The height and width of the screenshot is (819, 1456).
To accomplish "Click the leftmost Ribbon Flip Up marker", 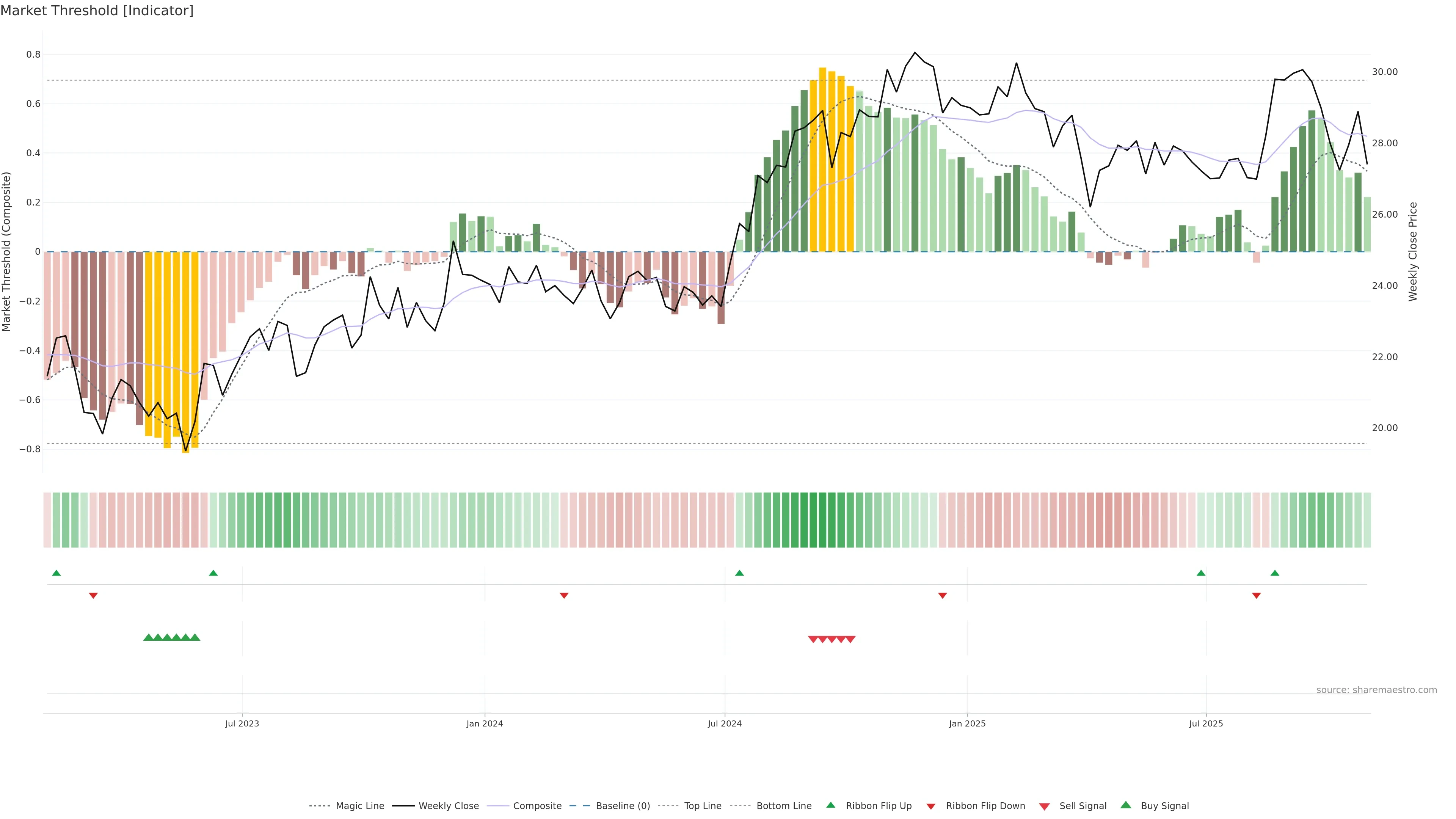I will coord(56,573).
